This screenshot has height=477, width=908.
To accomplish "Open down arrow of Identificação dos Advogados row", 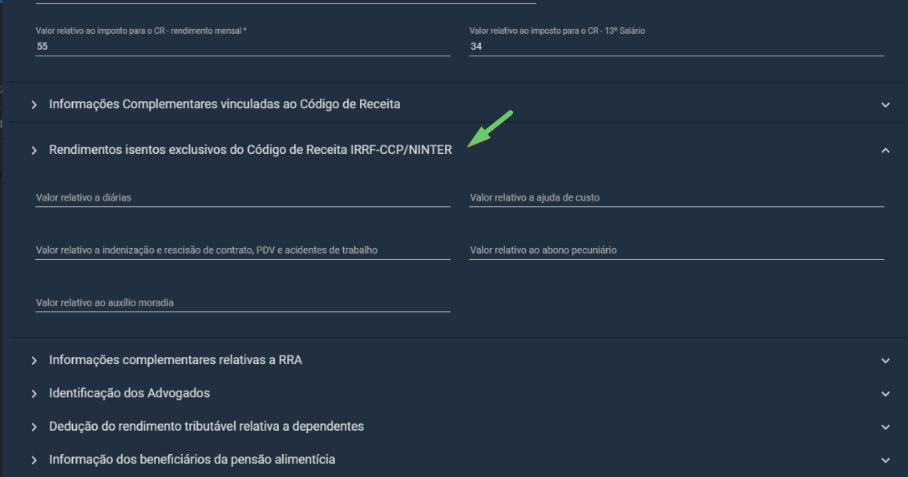I will [885, 394].
